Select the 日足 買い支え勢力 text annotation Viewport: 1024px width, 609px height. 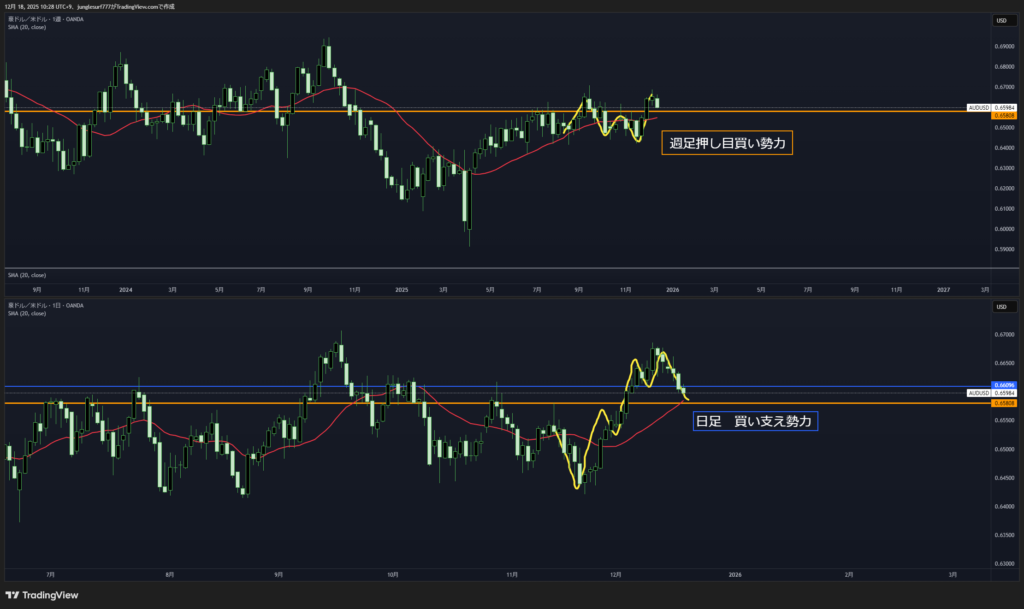755,421
